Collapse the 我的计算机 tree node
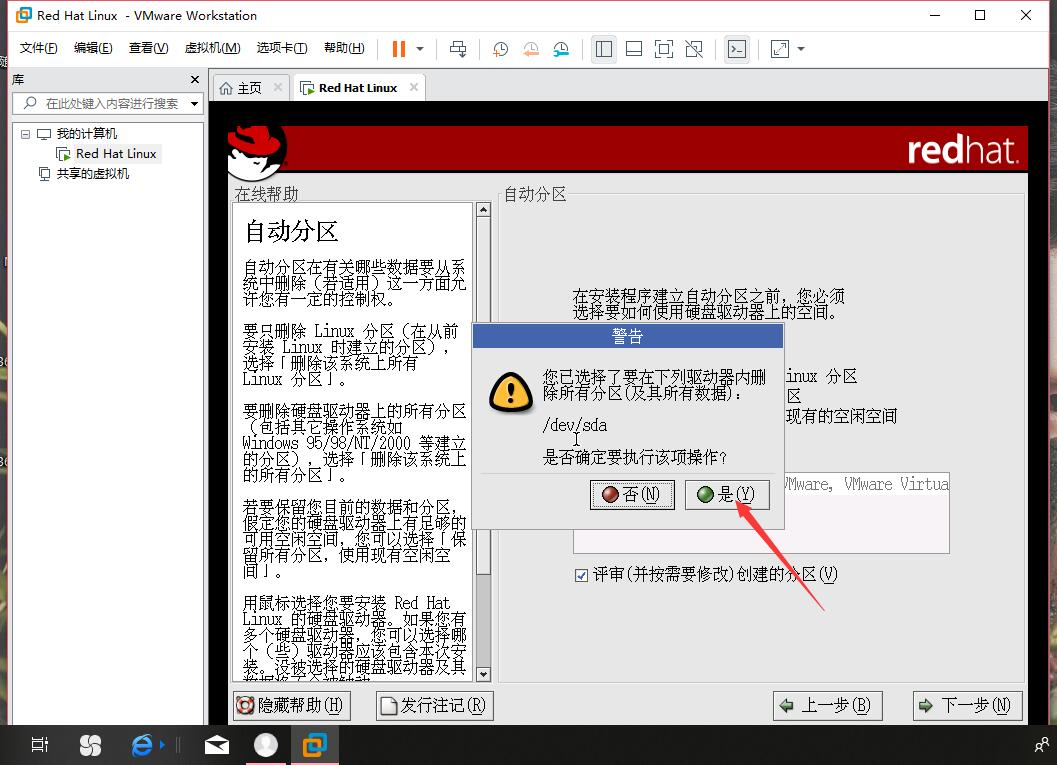This screenshot has width=1057, height=765. (25, 134)
